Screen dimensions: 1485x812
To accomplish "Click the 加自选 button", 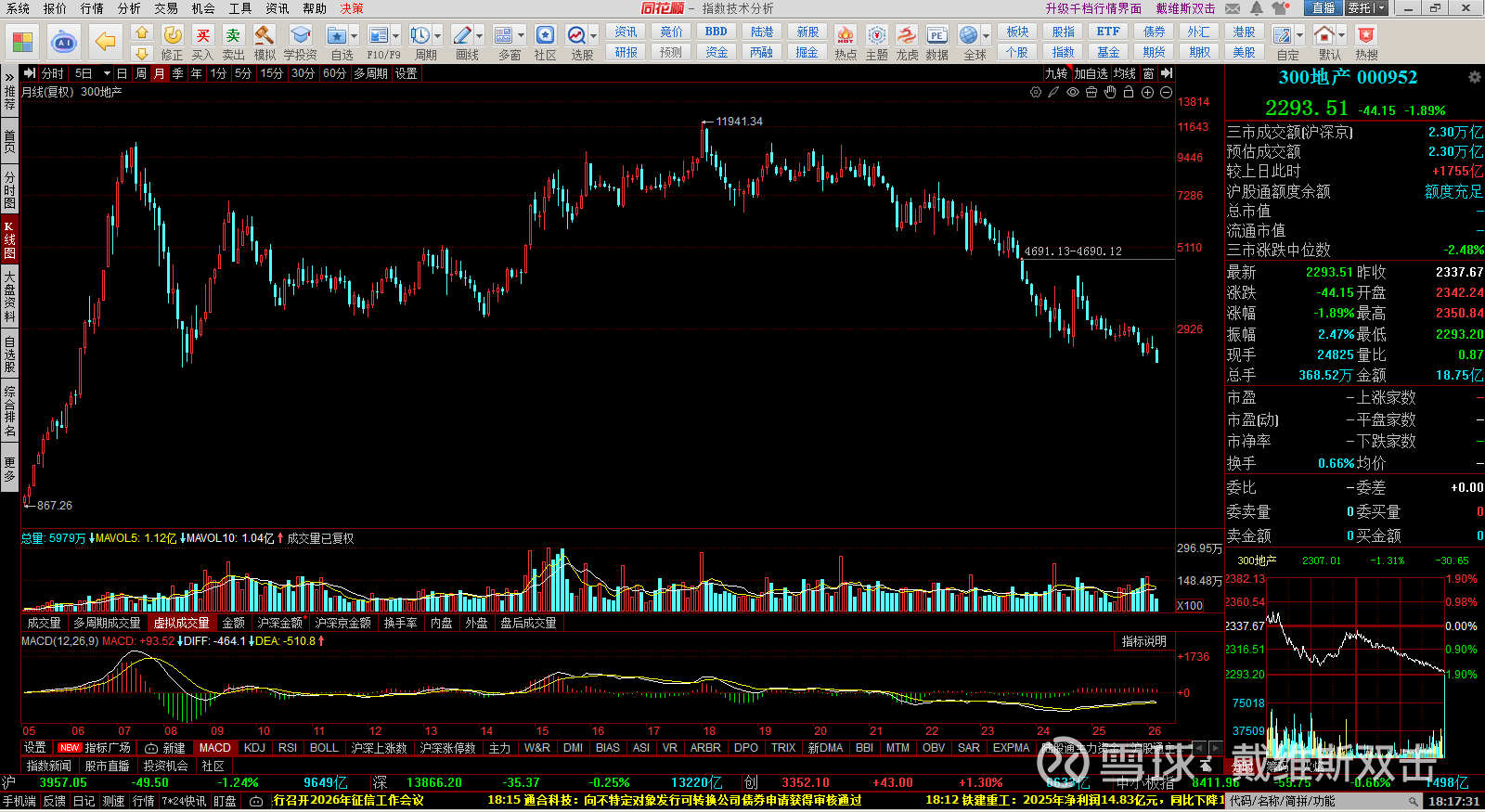I will coord(1091,73).
